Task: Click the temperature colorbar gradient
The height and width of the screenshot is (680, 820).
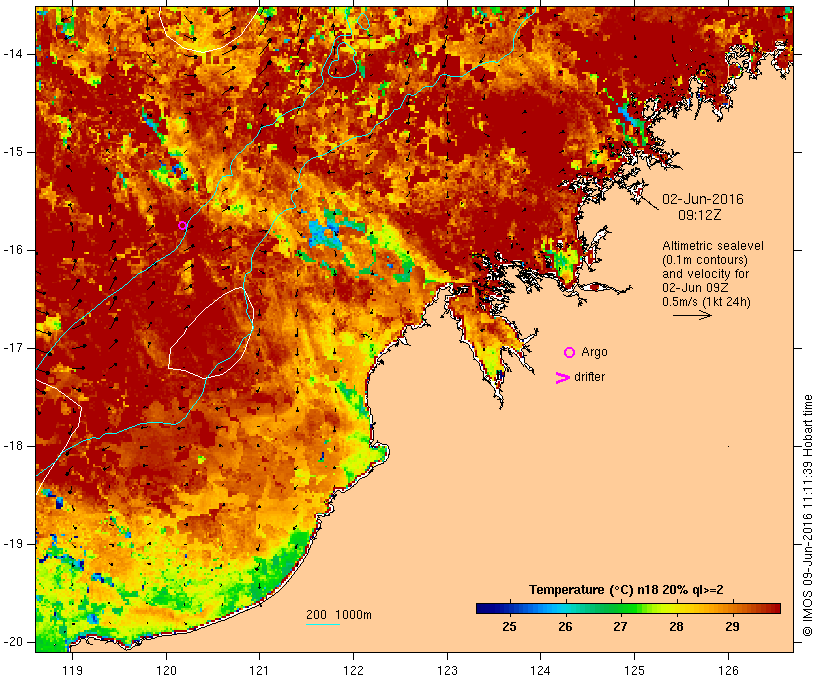Action: (628, 608)
